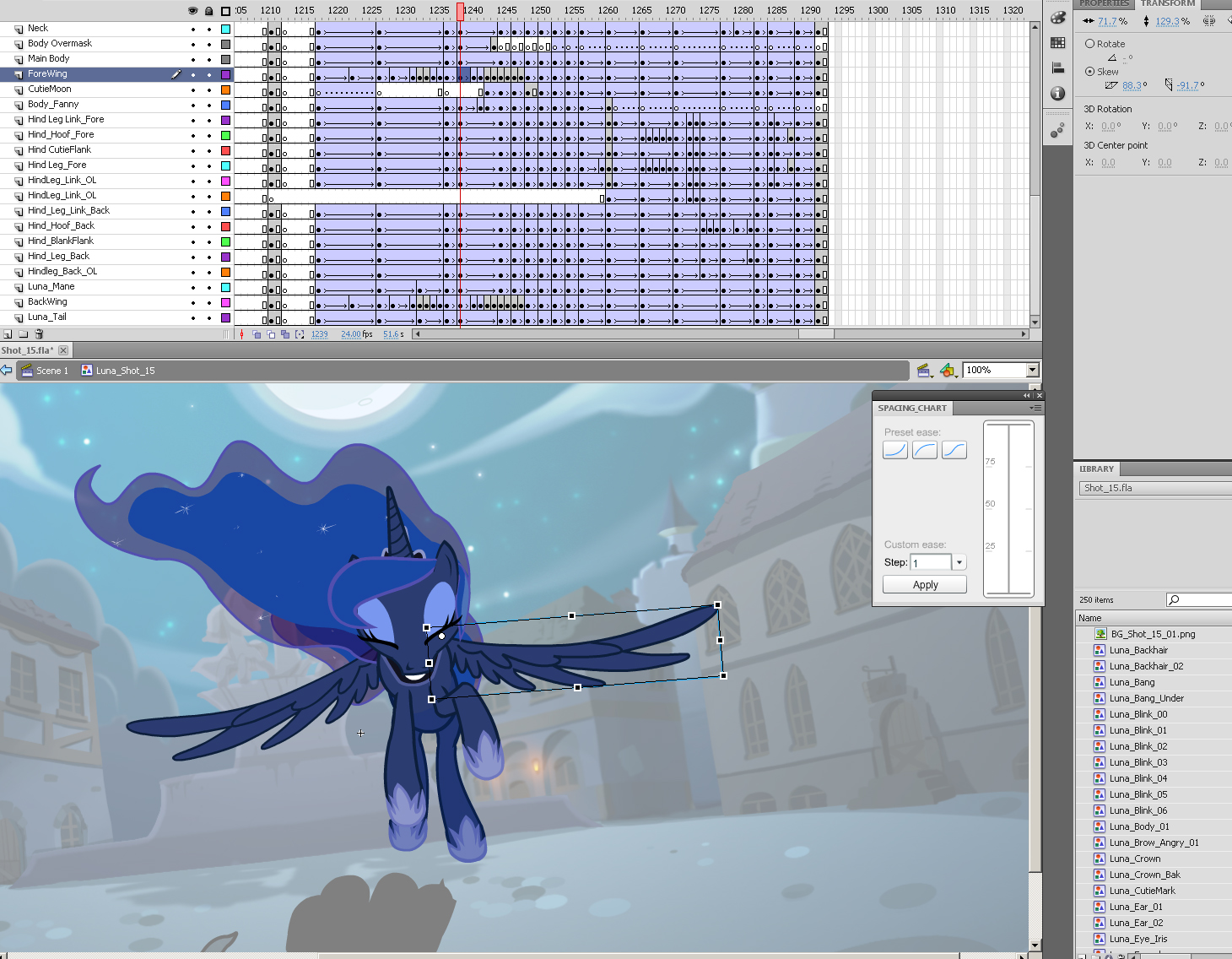Select the Skew radio button

1089,72
